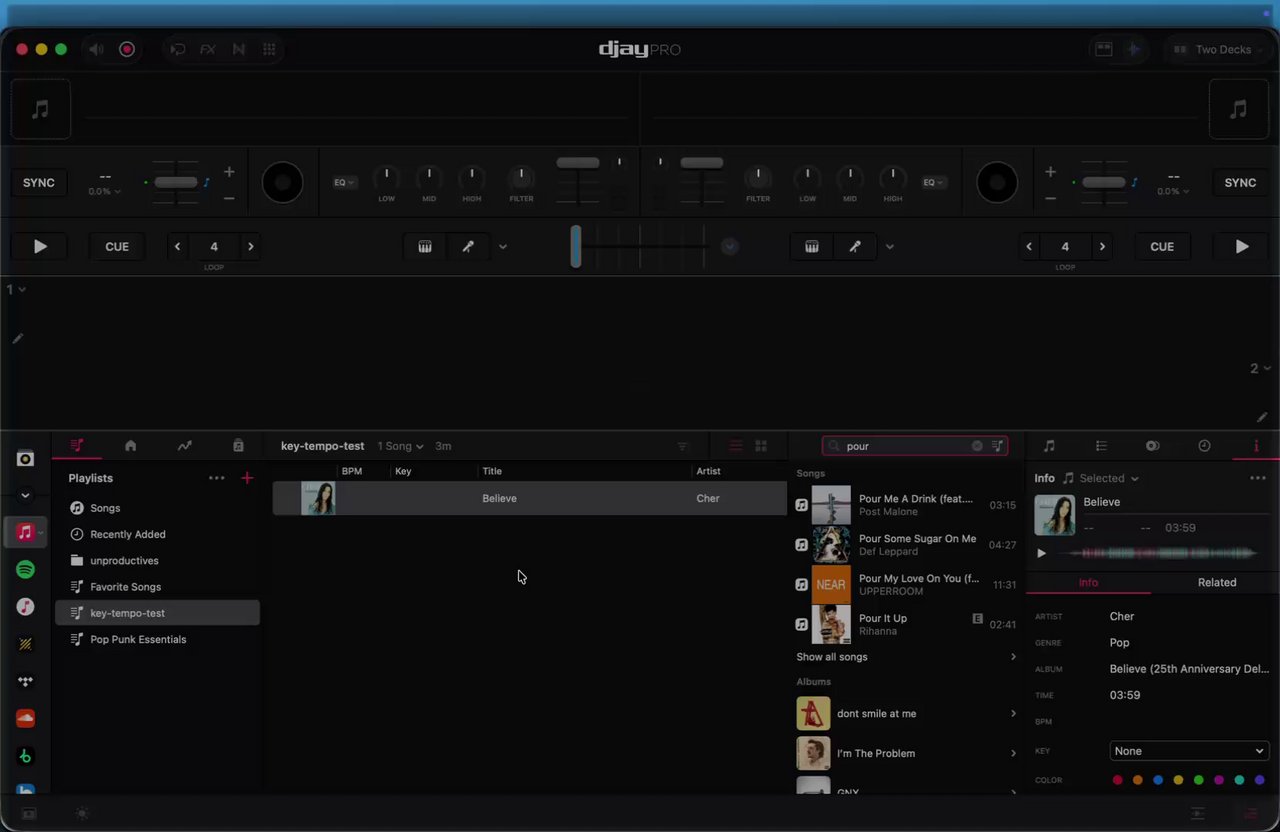Open the Favorite Songs playlist

(x=157, y=587)
